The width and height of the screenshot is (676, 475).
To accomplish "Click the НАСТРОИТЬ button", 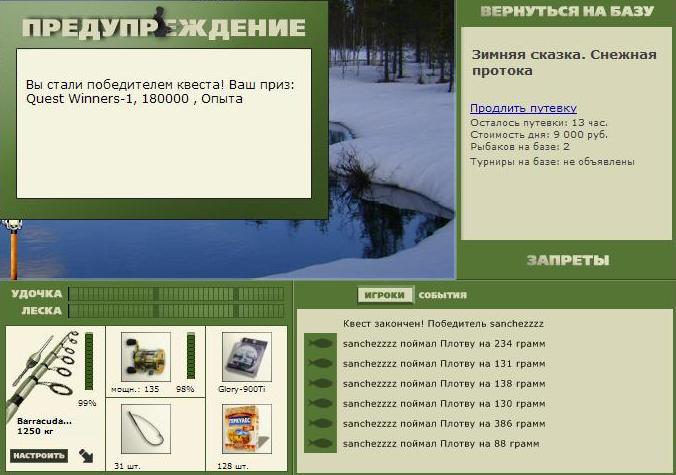I will (39, 456).
